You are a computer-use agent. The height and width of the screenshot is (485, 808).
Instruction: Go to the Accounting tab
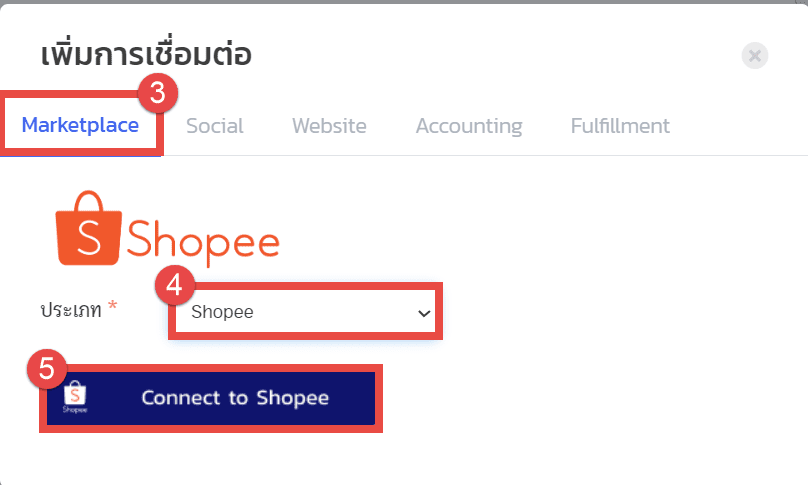(x=469, y=126)
